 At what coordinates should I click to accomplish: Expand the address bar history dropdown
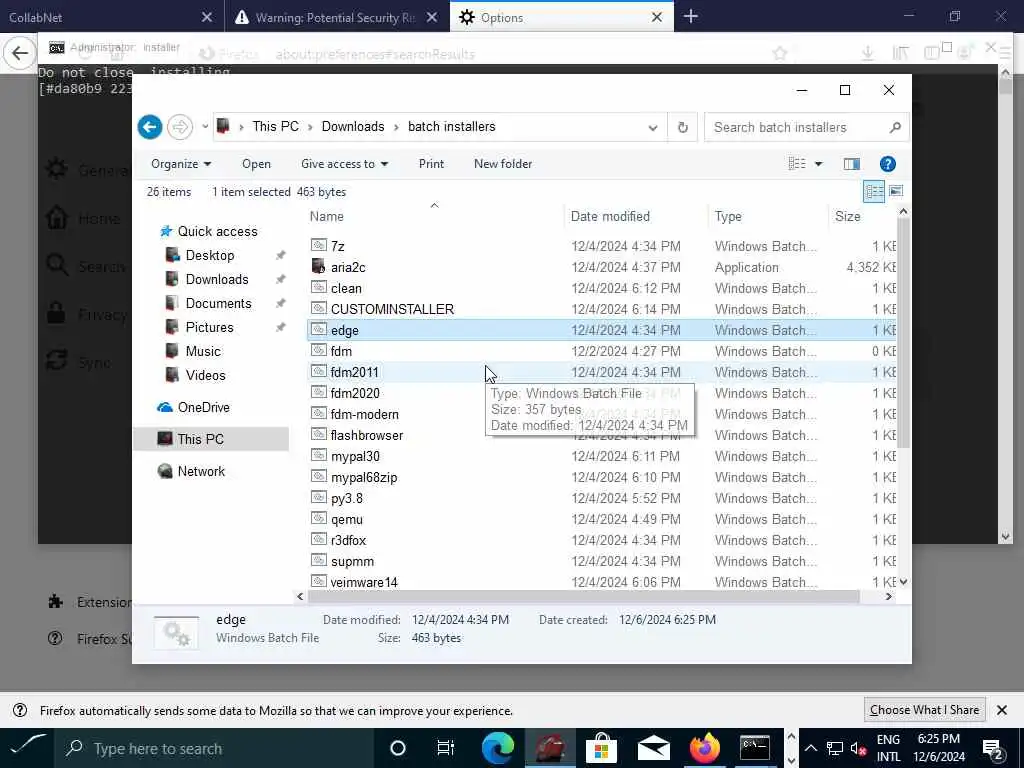point(652,127)
